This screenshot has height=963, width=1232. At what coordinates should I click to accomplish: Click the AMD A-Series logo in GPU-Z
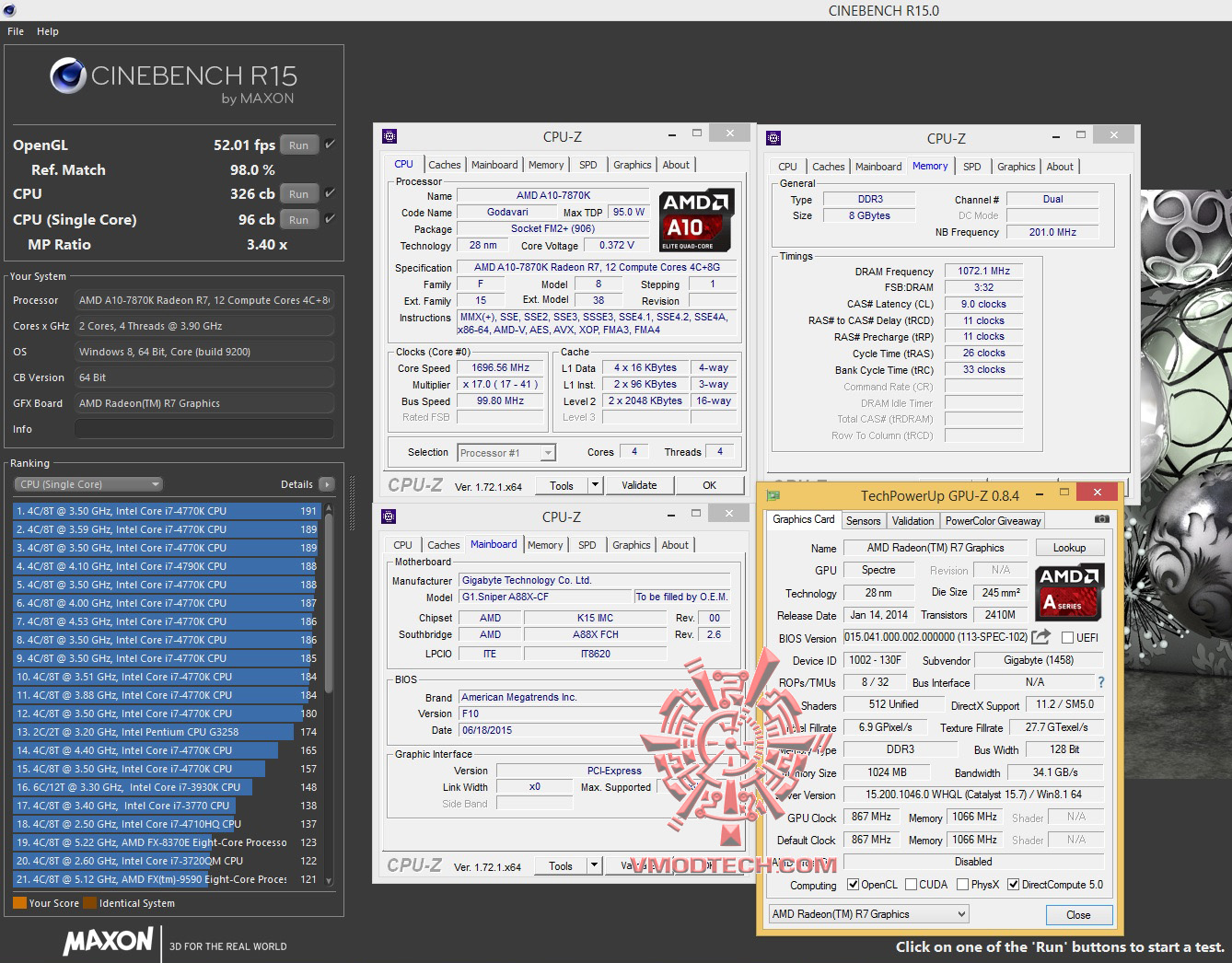(1069, 591)
